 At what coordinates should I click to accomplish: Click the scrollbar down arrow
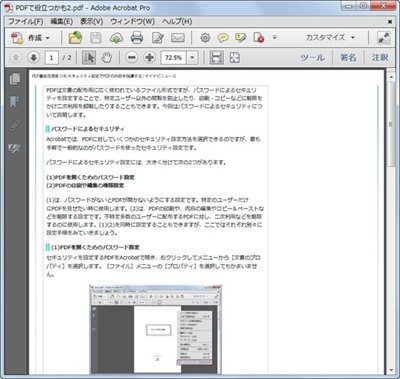(x=391, y=370)
